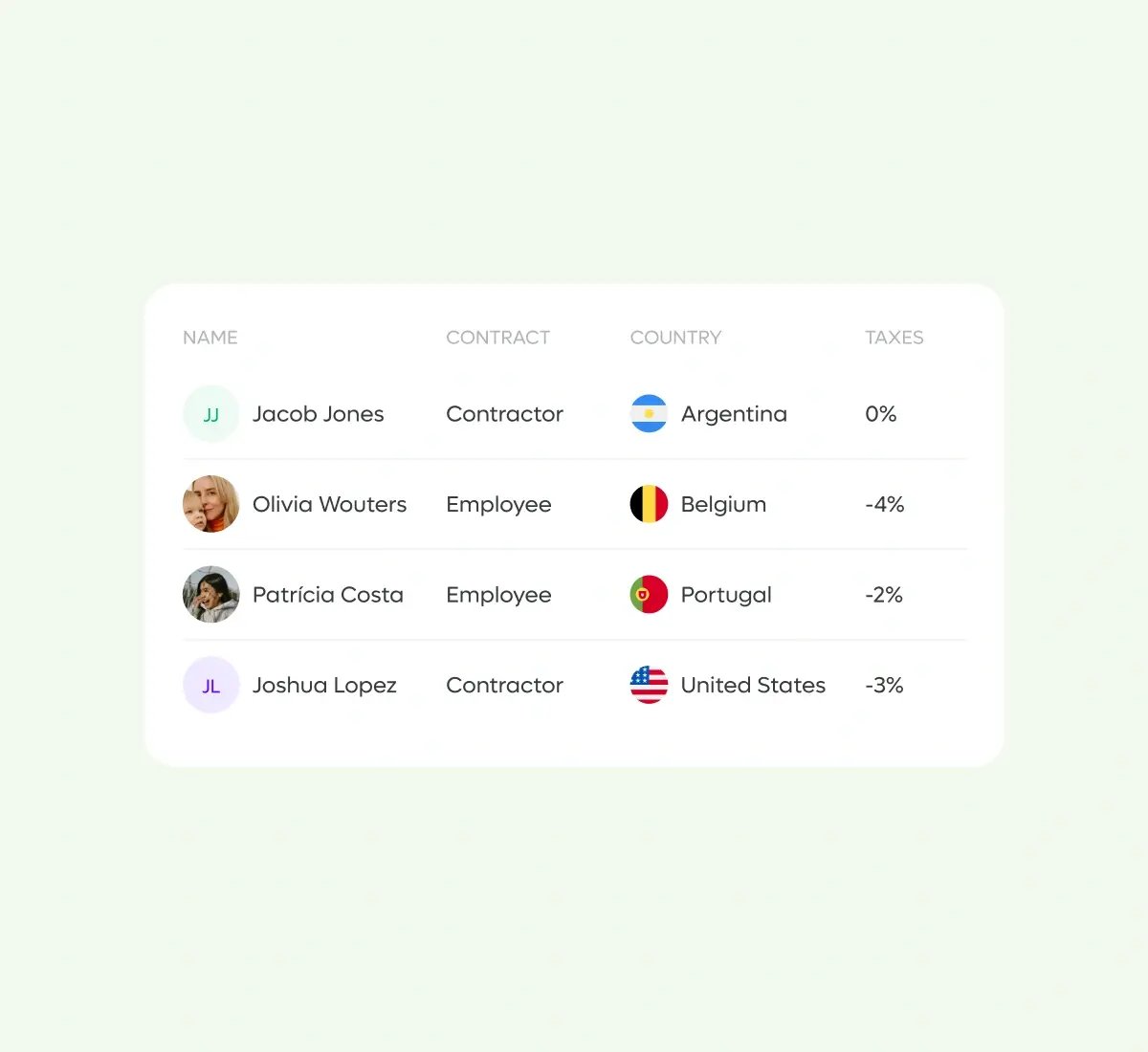Click the Belgium country label

(x=723, y=504)
